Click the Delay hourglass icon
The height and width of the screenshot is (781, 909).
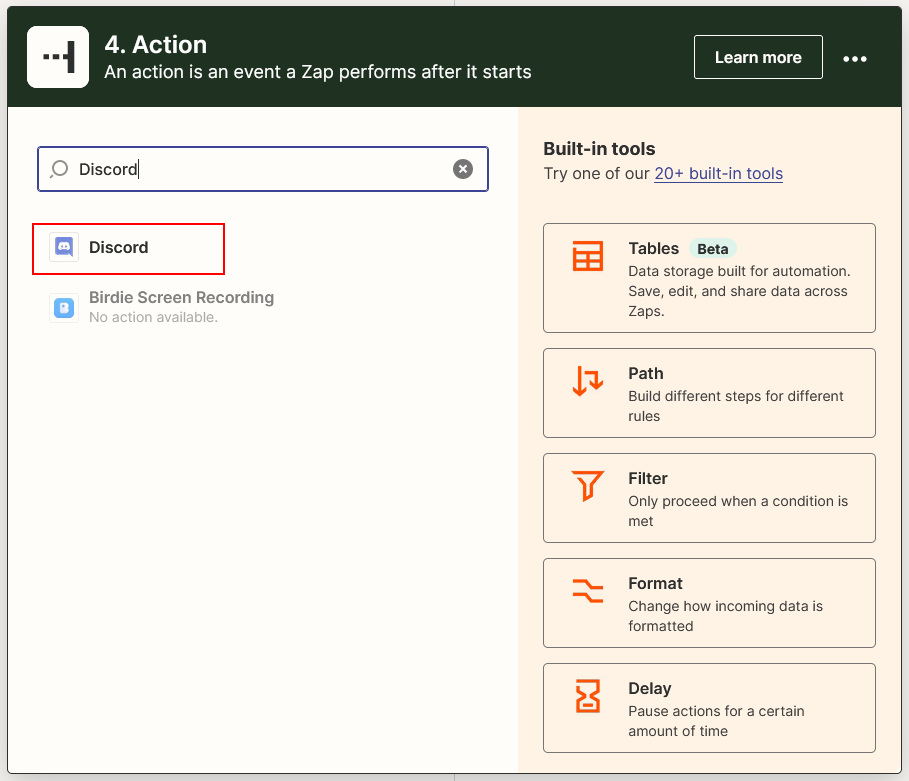(588, 696)
